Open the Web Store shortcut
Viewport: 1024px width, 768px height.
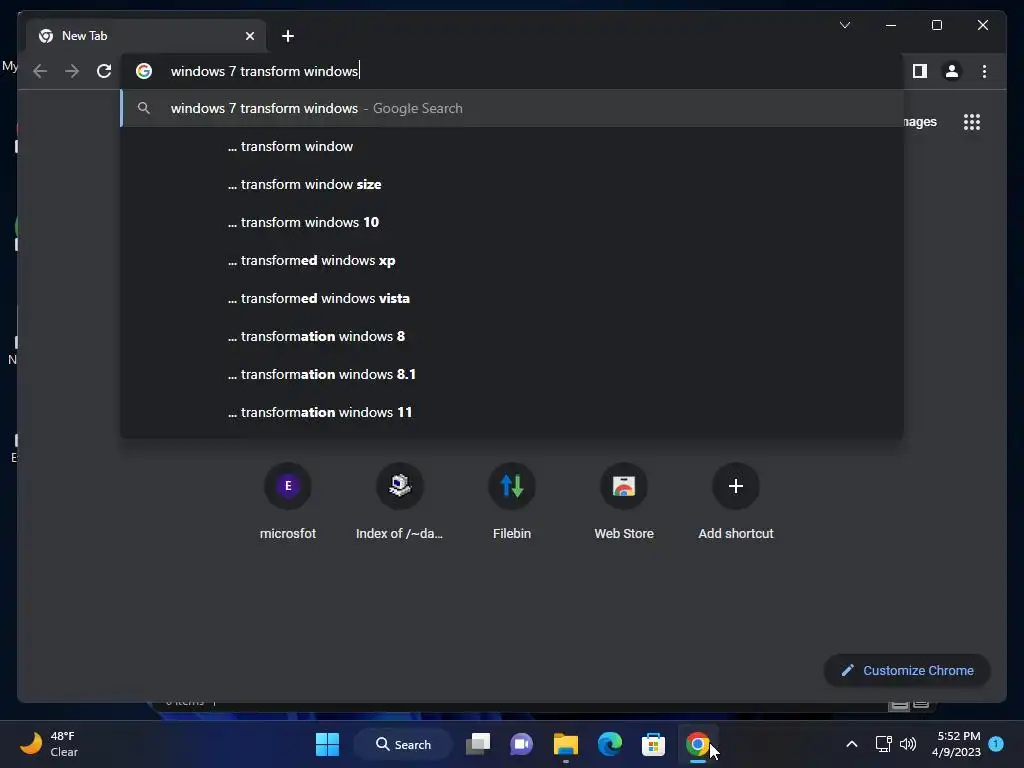pyautogui.click(x=624, y=502)
